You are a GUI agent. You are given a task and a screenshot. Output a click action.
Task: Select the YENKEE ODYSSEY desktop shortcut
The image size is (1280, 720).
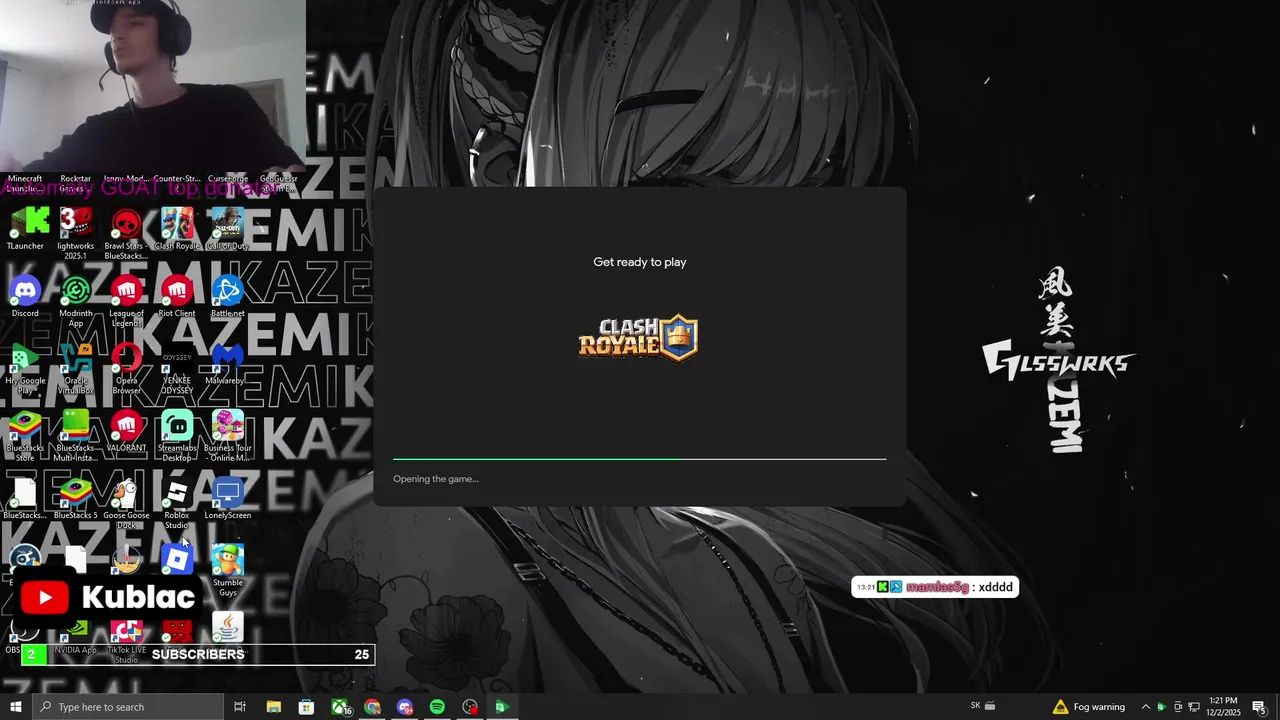(x=177, y=368)
